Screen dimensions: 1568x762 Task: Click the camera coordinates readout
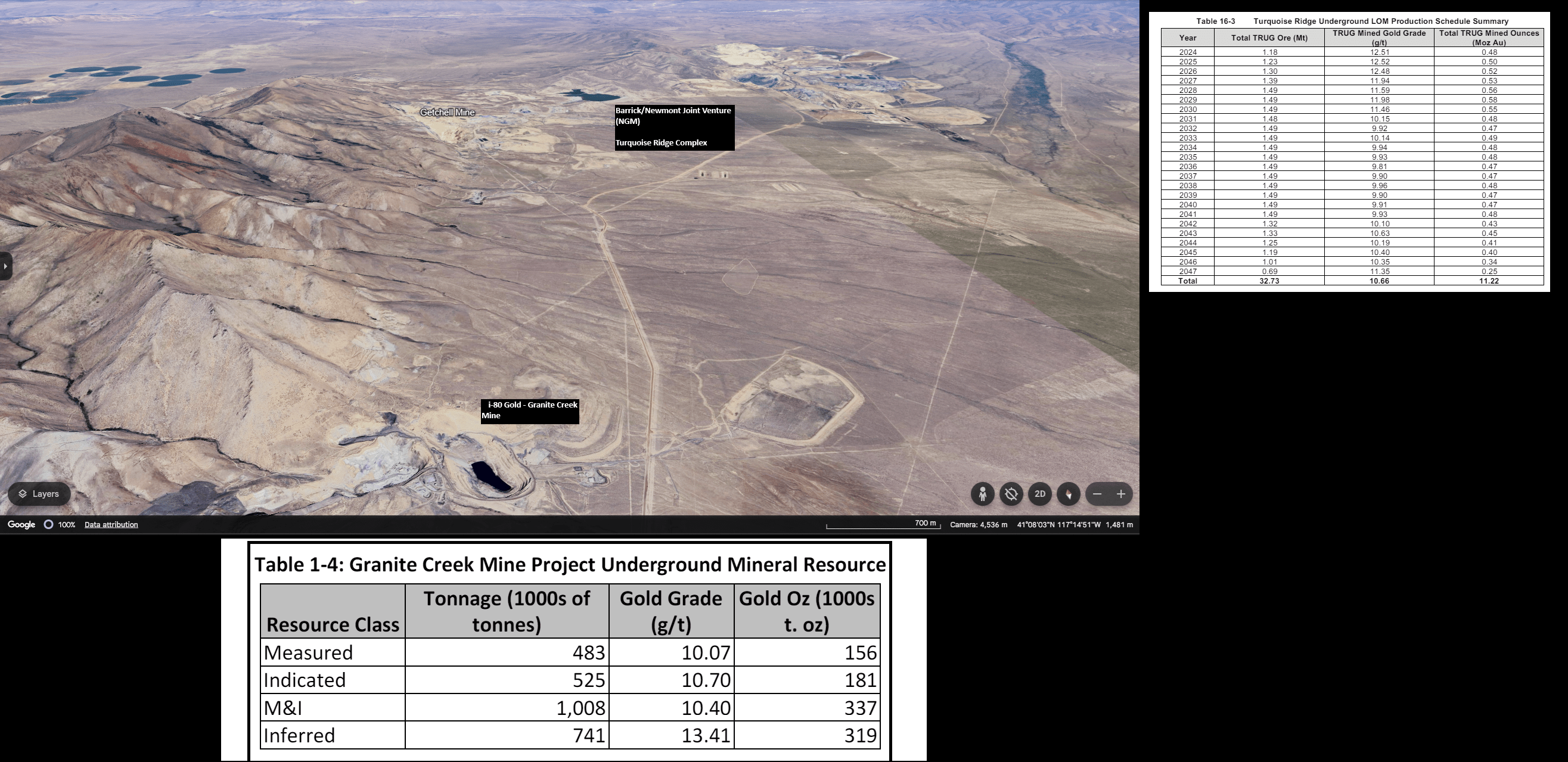pyautogui.click(x=1064, y=524)
